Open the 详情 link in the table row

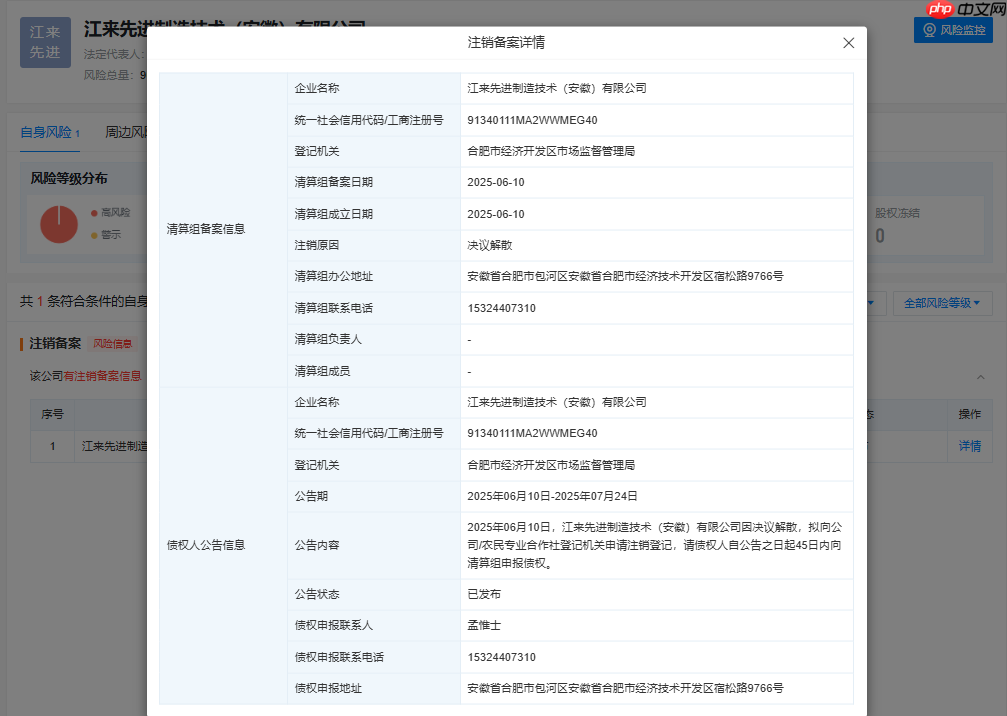click(970, 446)
